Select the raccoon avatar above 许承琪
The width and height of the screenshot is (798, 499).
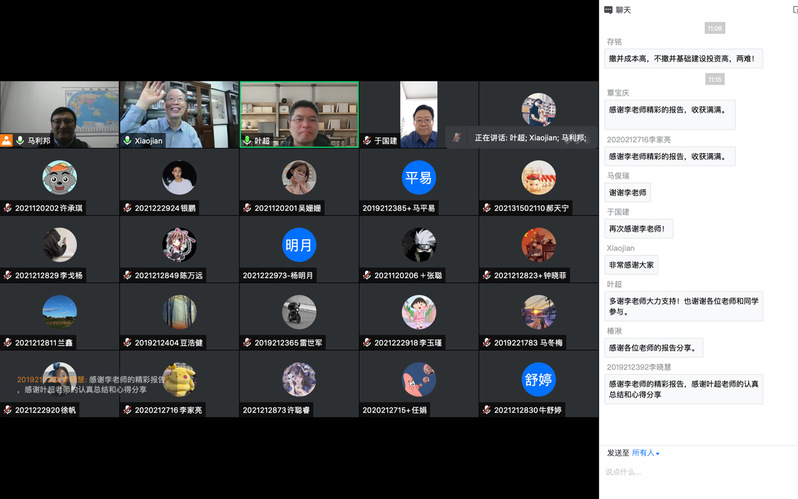pyautogui.click(x=59, y=178)
